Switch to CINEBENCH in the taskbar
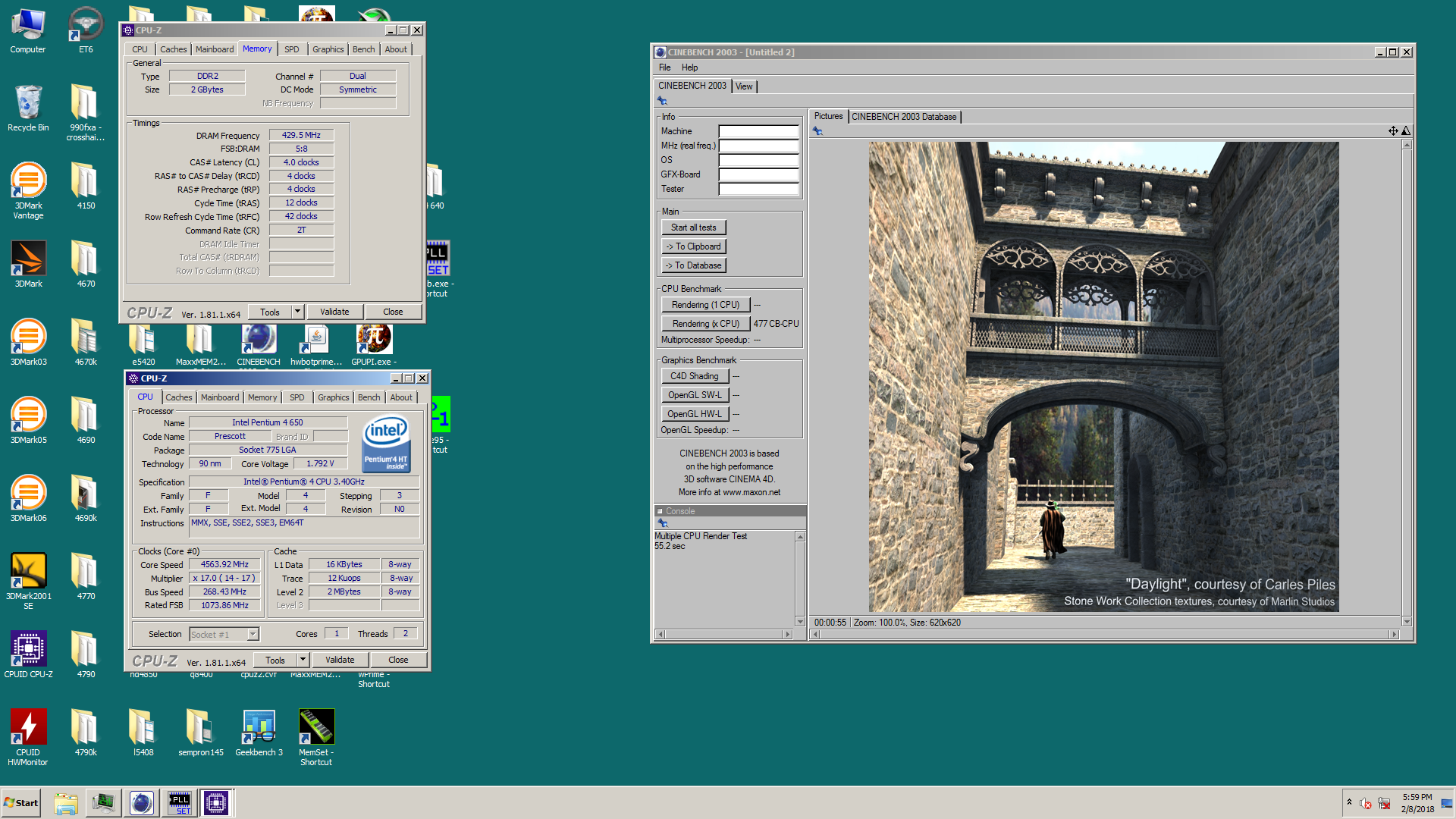The height and width of the screenshot is (819, 1456). (x=142, y=803)
